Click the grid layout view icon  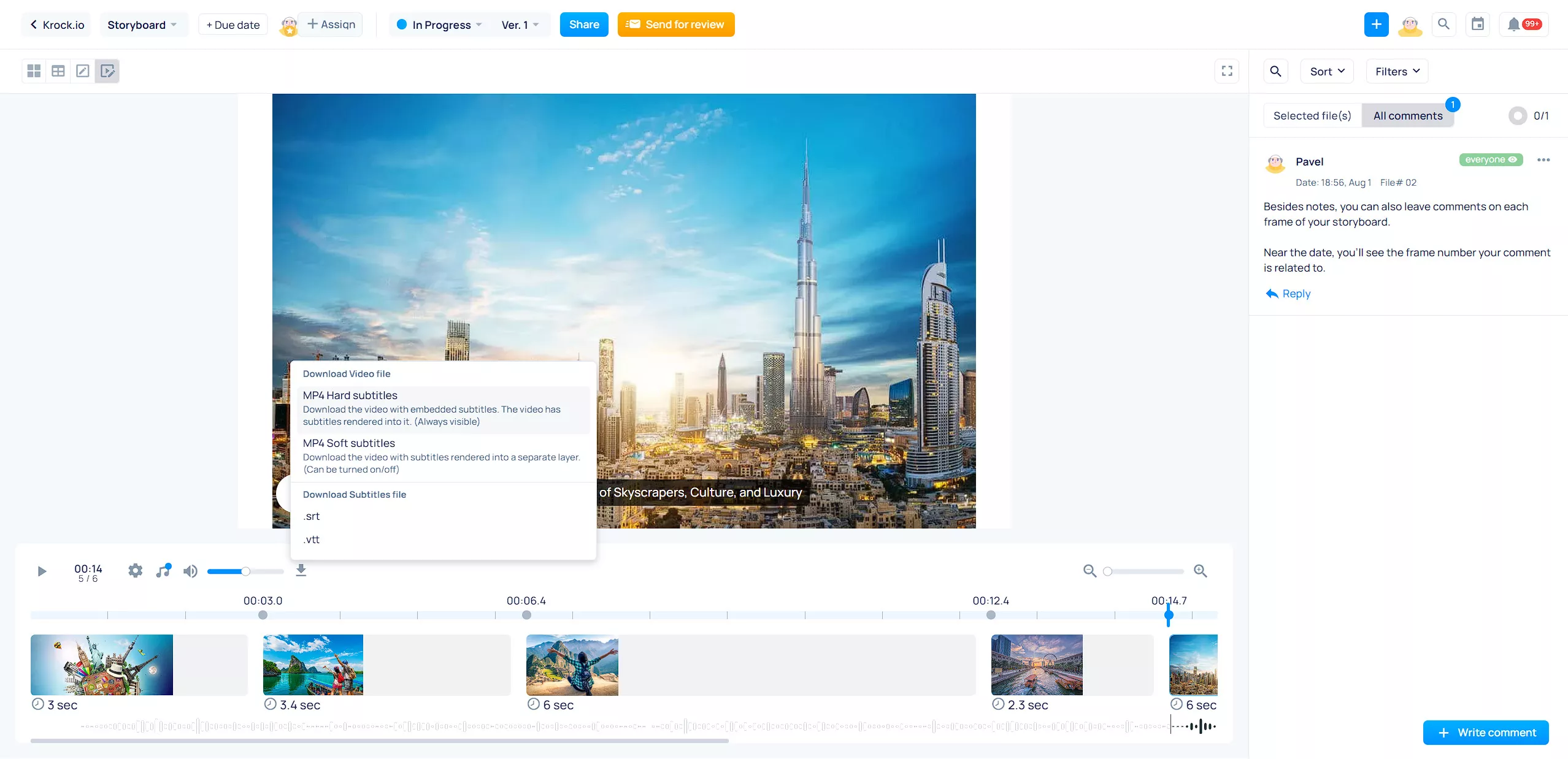34,70
